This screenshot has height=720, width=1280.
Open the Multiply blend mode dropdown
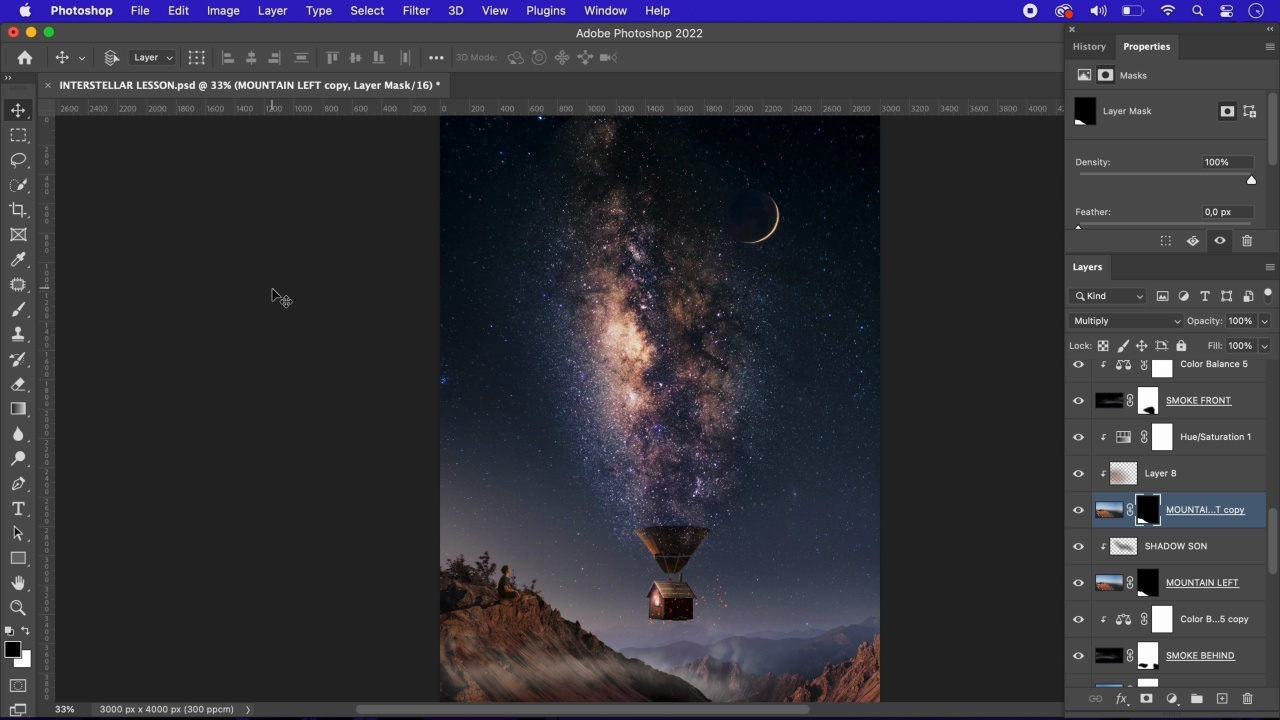(1126, 321)
